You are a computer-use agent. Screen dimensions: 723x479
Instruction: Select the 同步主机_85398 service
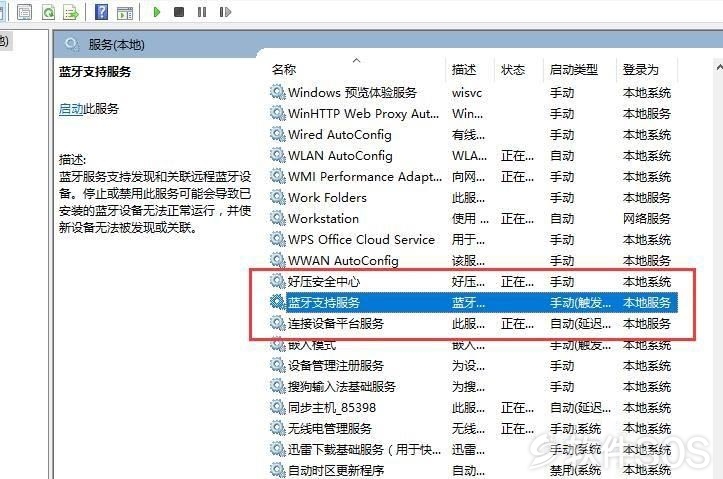473,408
